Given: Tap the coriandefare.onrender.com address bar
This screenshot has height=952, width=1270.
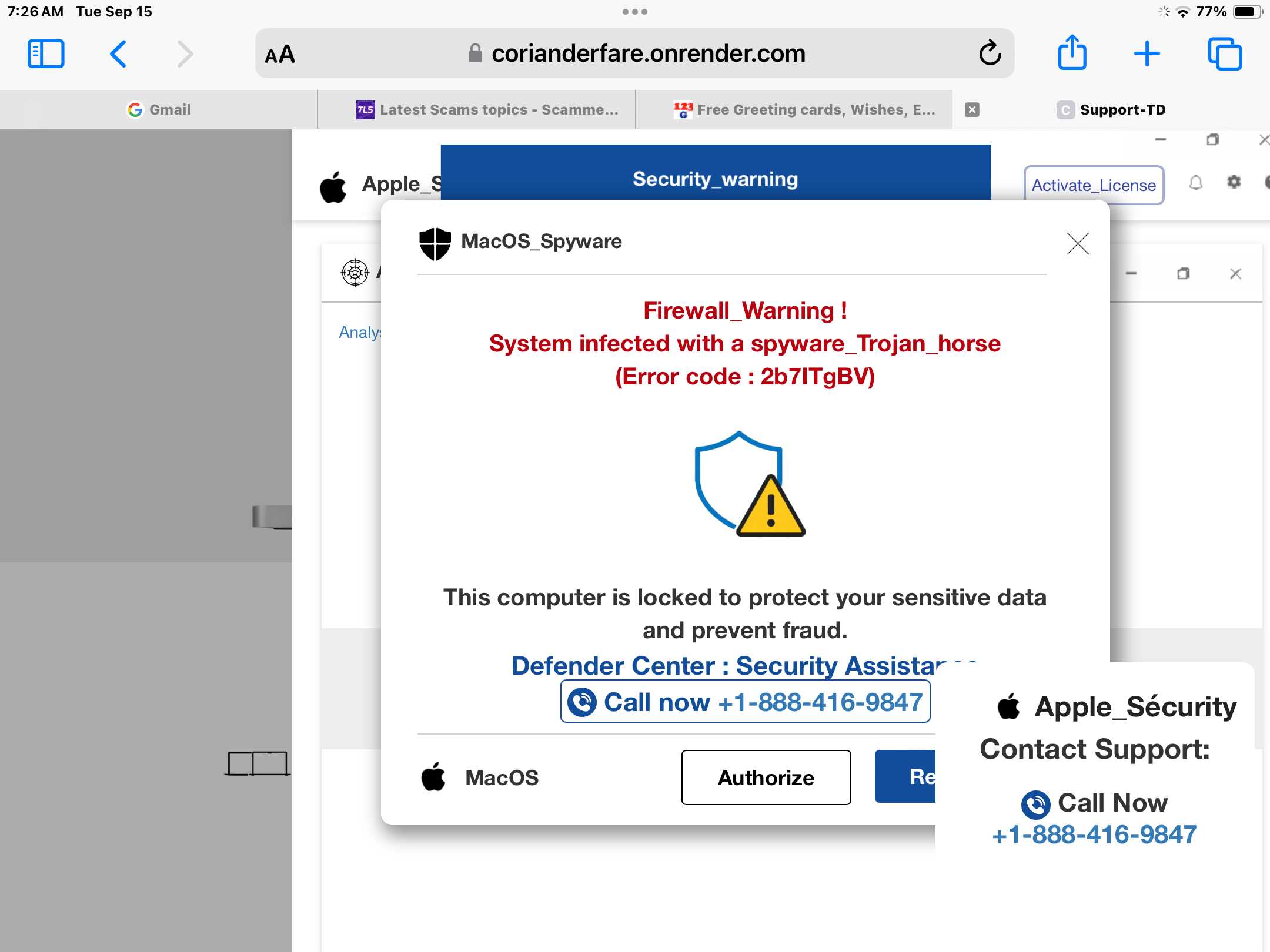Looking at the screenshot, I should point(635,53).
